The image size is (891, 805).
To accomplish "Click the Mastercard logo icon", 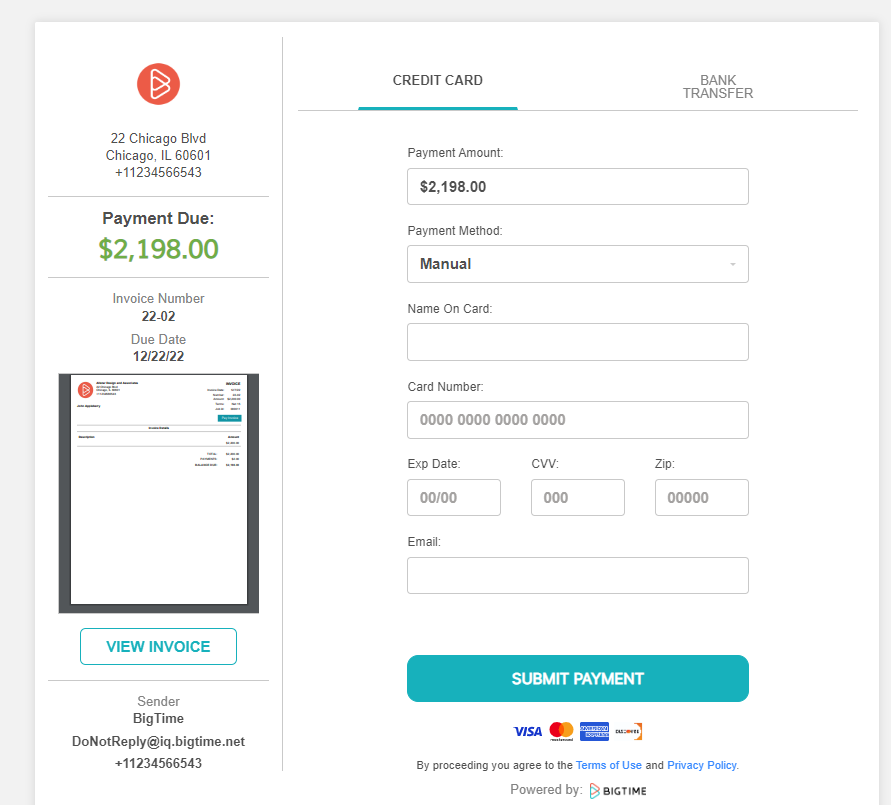I will 561,731.
